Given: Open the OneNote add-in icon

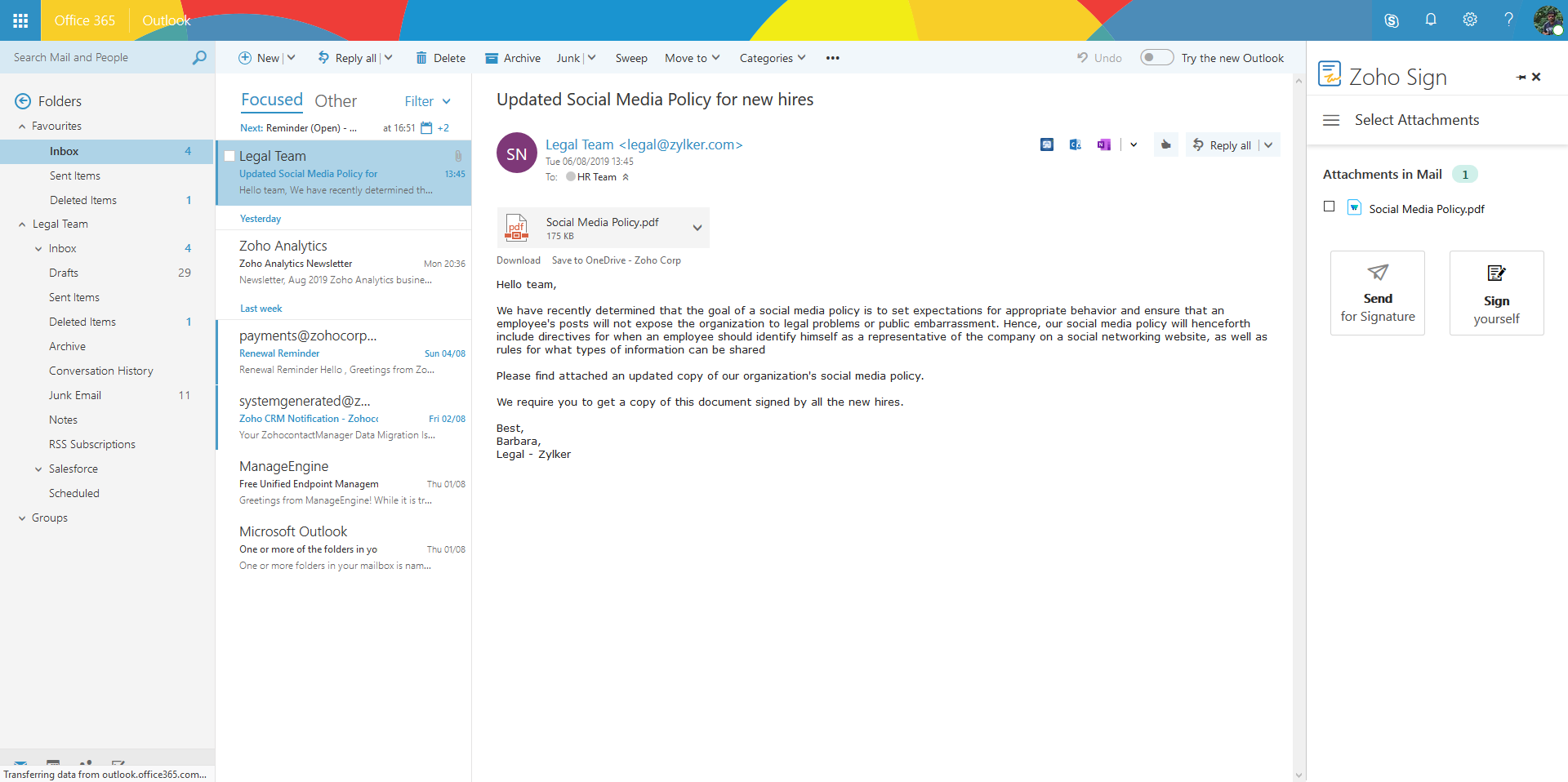Looking at the screenshot, I should coord(1103,144).
